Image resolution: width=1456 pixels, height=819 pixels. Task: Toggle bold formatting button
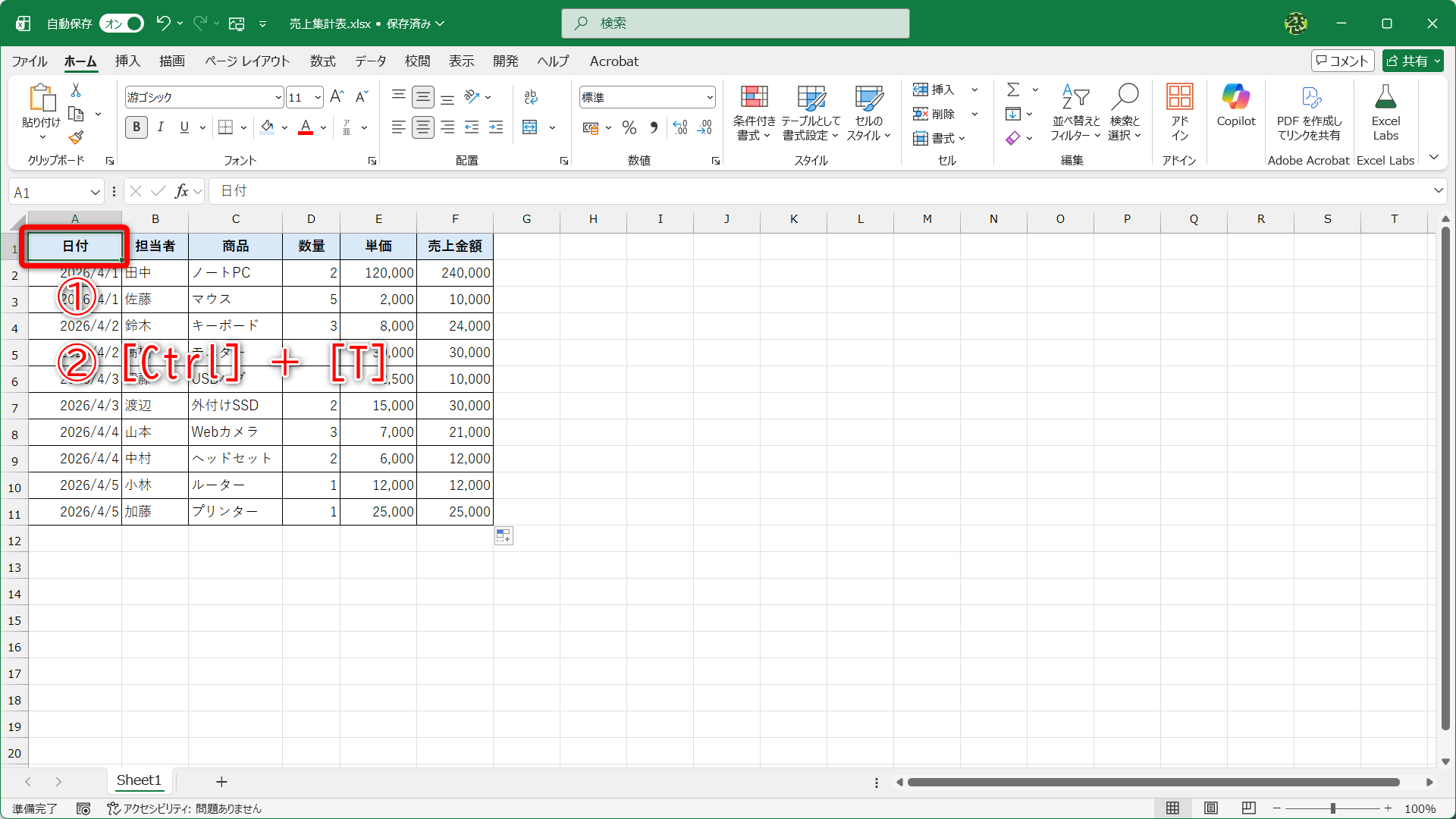point(136,127)
